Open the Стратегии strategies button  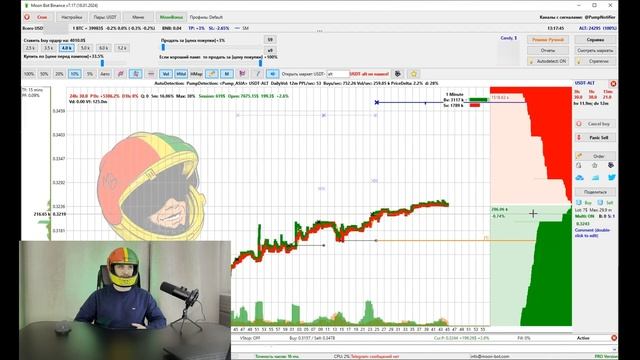[x=595, y=61]
